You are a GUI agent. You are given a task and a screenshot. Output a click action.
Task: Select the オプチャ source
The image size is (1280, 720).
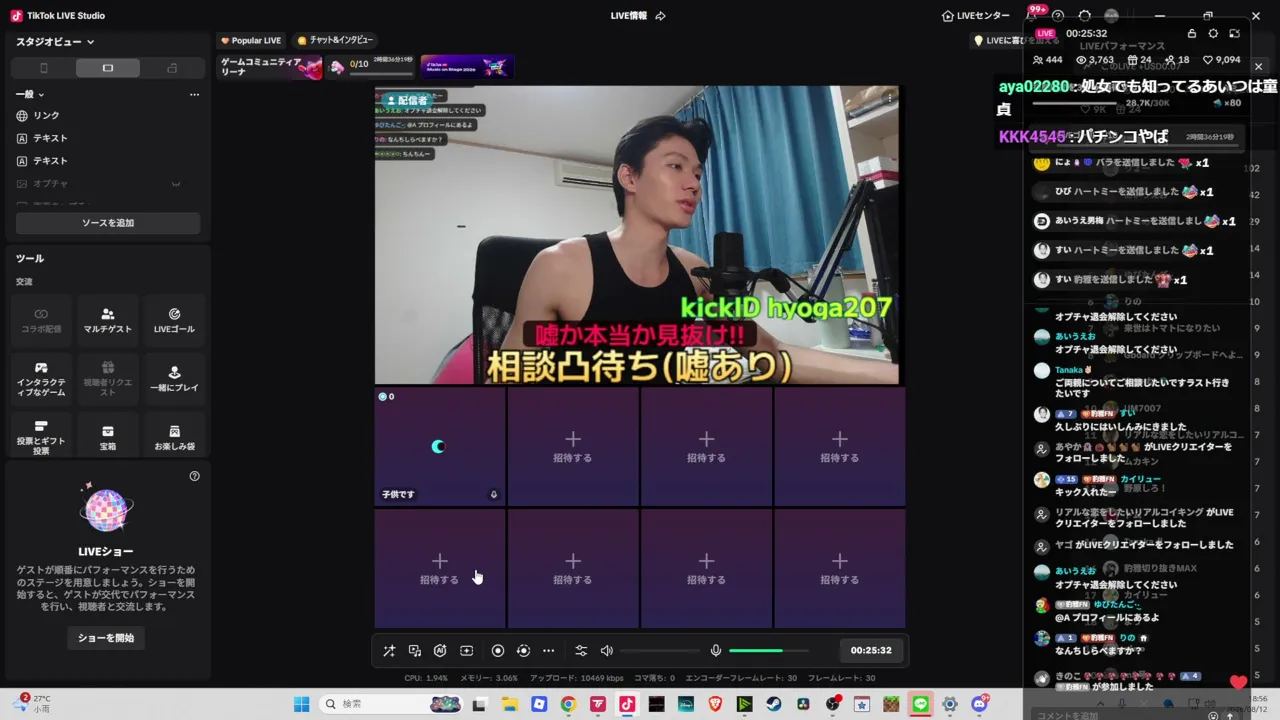tap(107, 184)
